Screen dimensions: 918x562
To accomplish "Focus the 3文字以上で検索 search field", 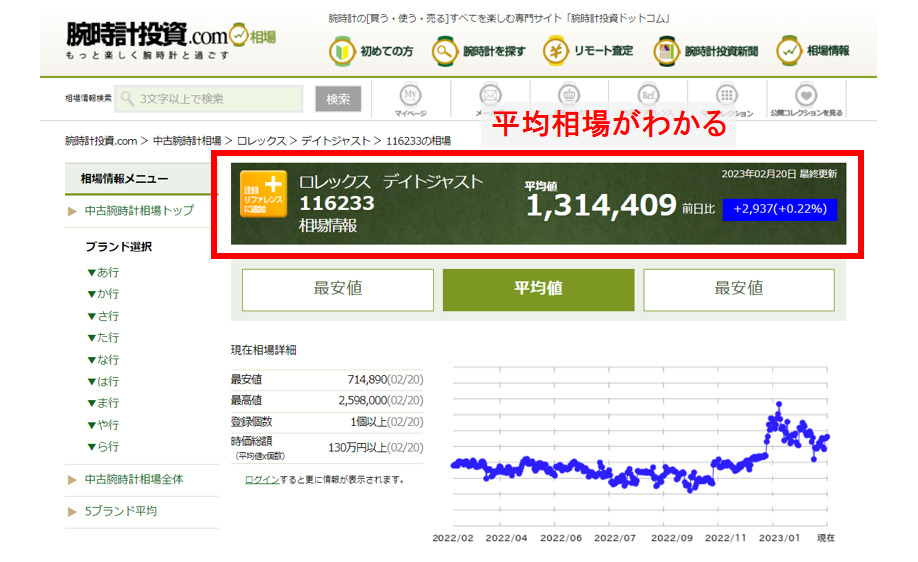I will click(209, 98).
